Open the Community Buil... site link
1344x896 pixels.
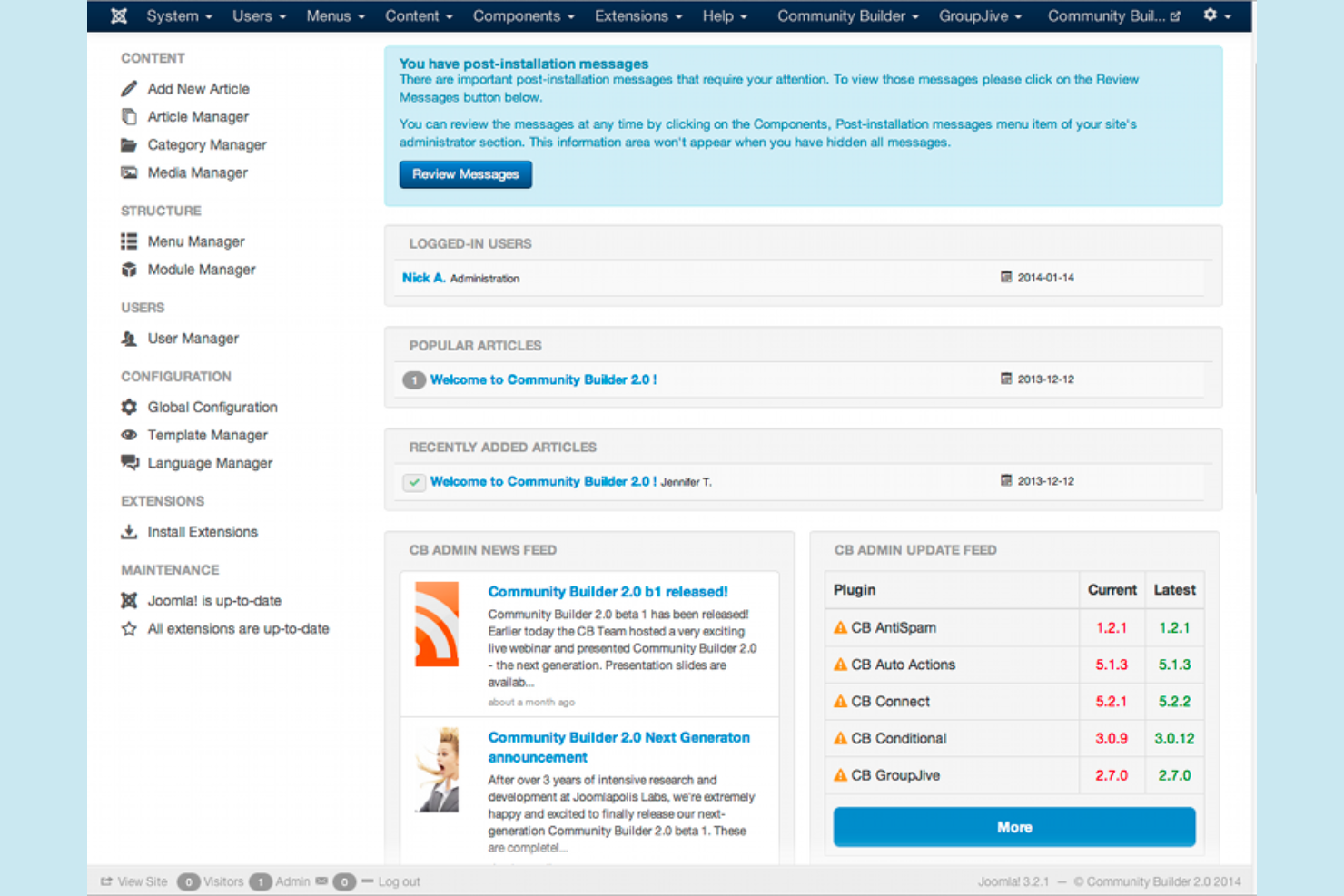pos(1113,16)
